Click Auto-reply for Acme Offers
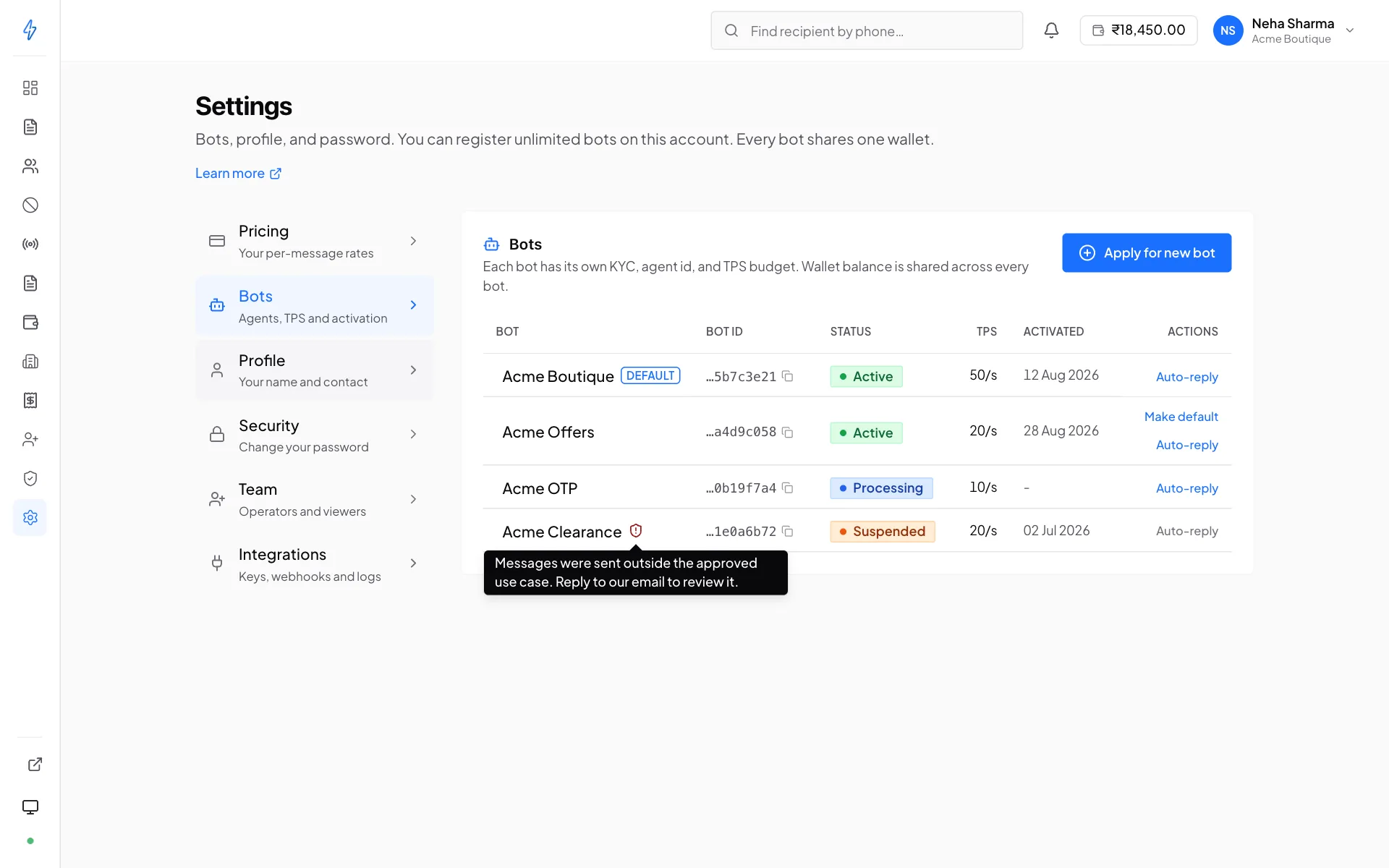 pos(1186,445)
